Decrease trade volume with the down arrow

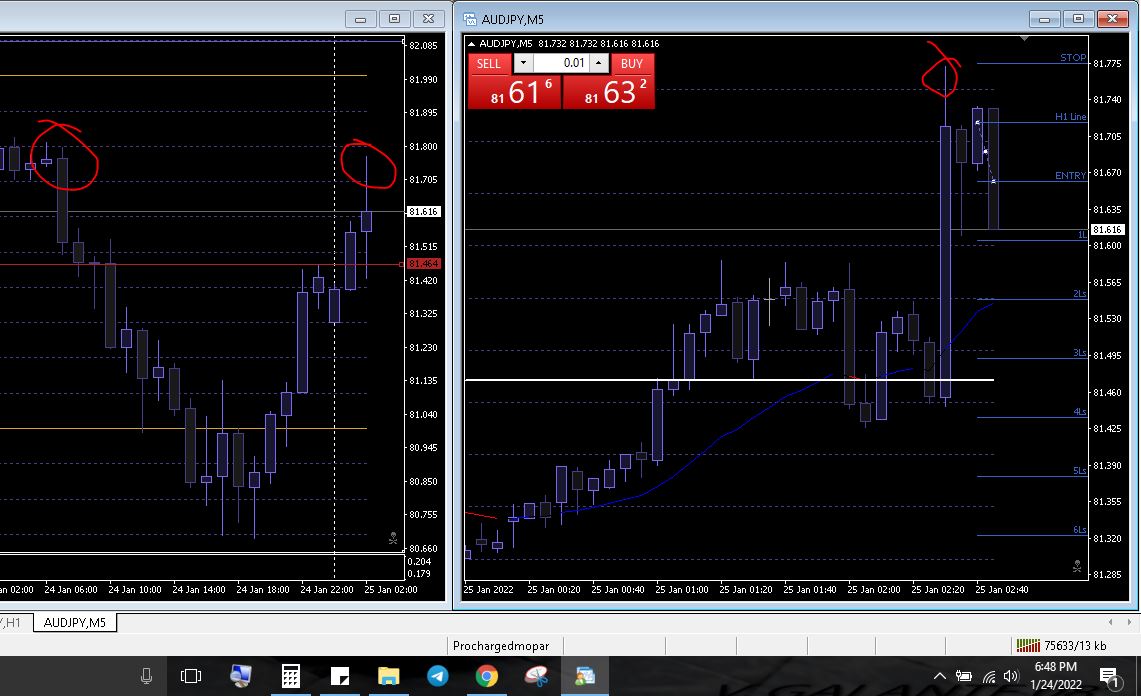click(x=523, y=63)
